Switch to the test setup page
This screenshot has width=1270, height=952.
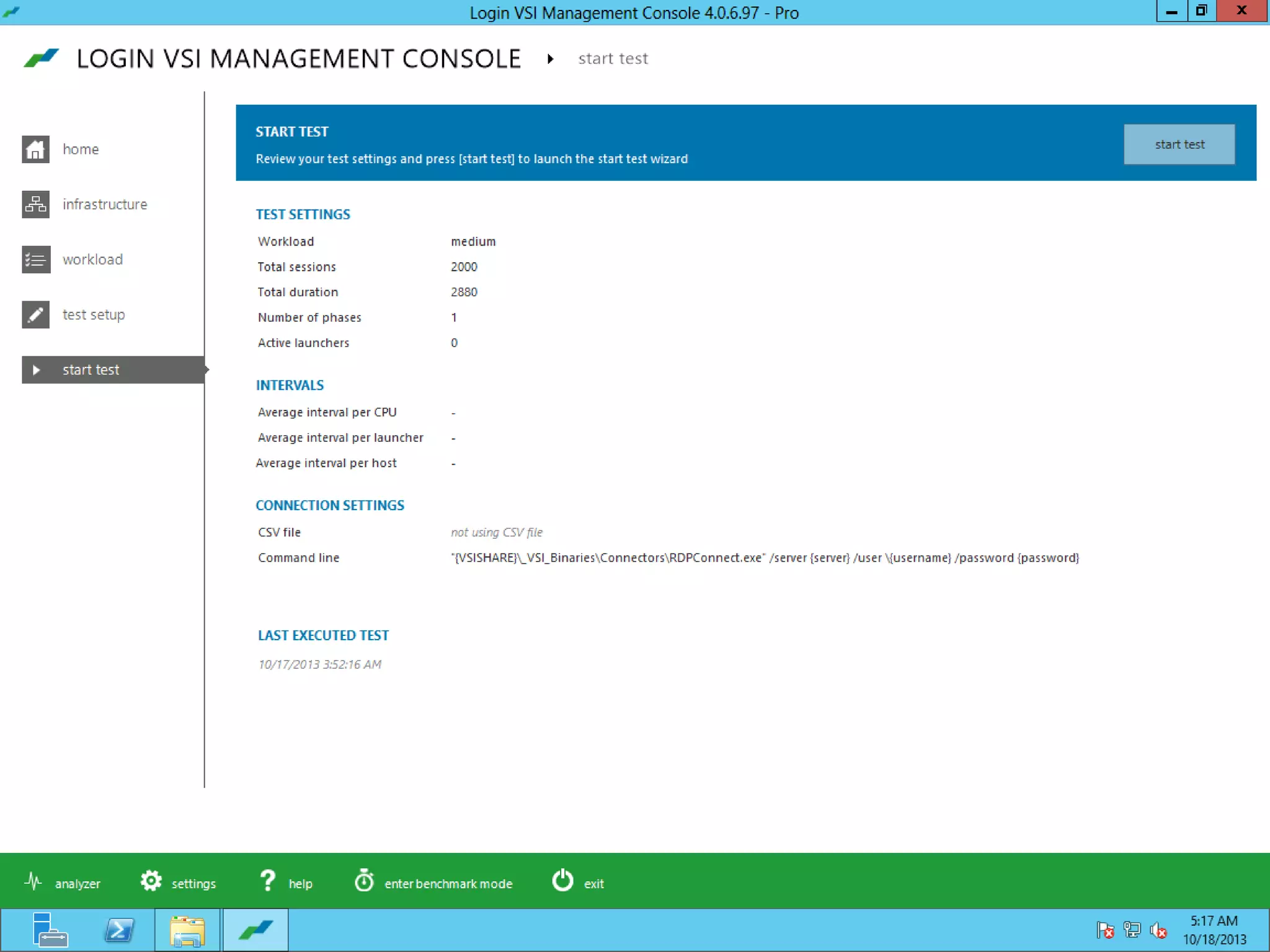click(x=94, y=315)
